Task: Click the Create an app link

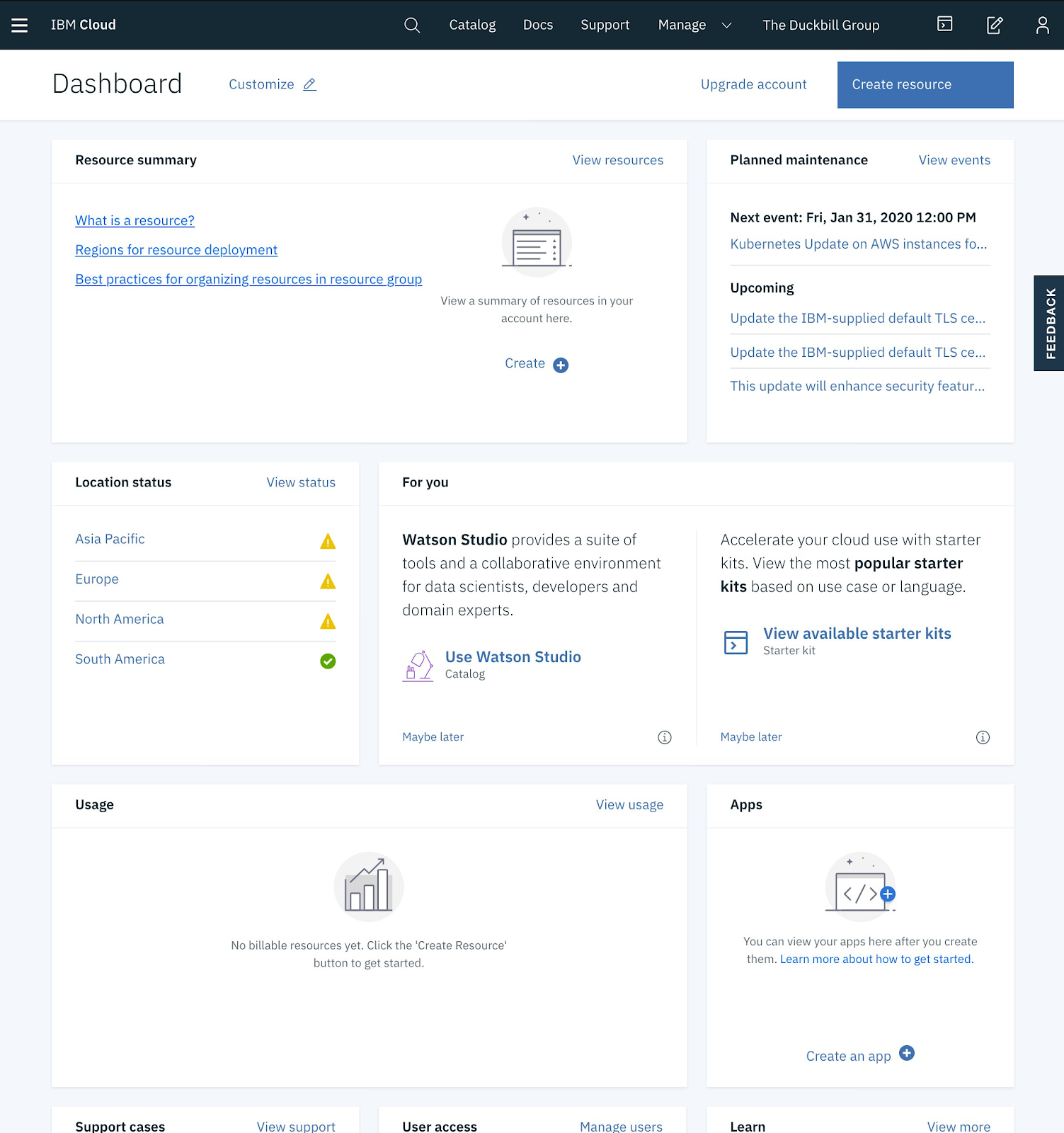Action: coord(849,1057)
